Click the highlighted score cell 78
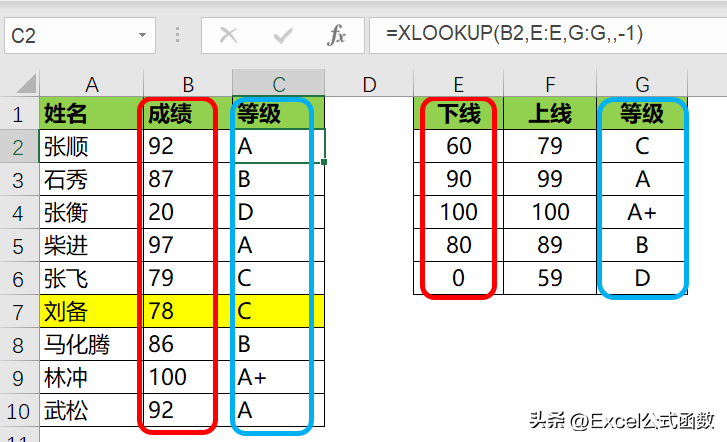Screen dimensions: 727x442 188,311
